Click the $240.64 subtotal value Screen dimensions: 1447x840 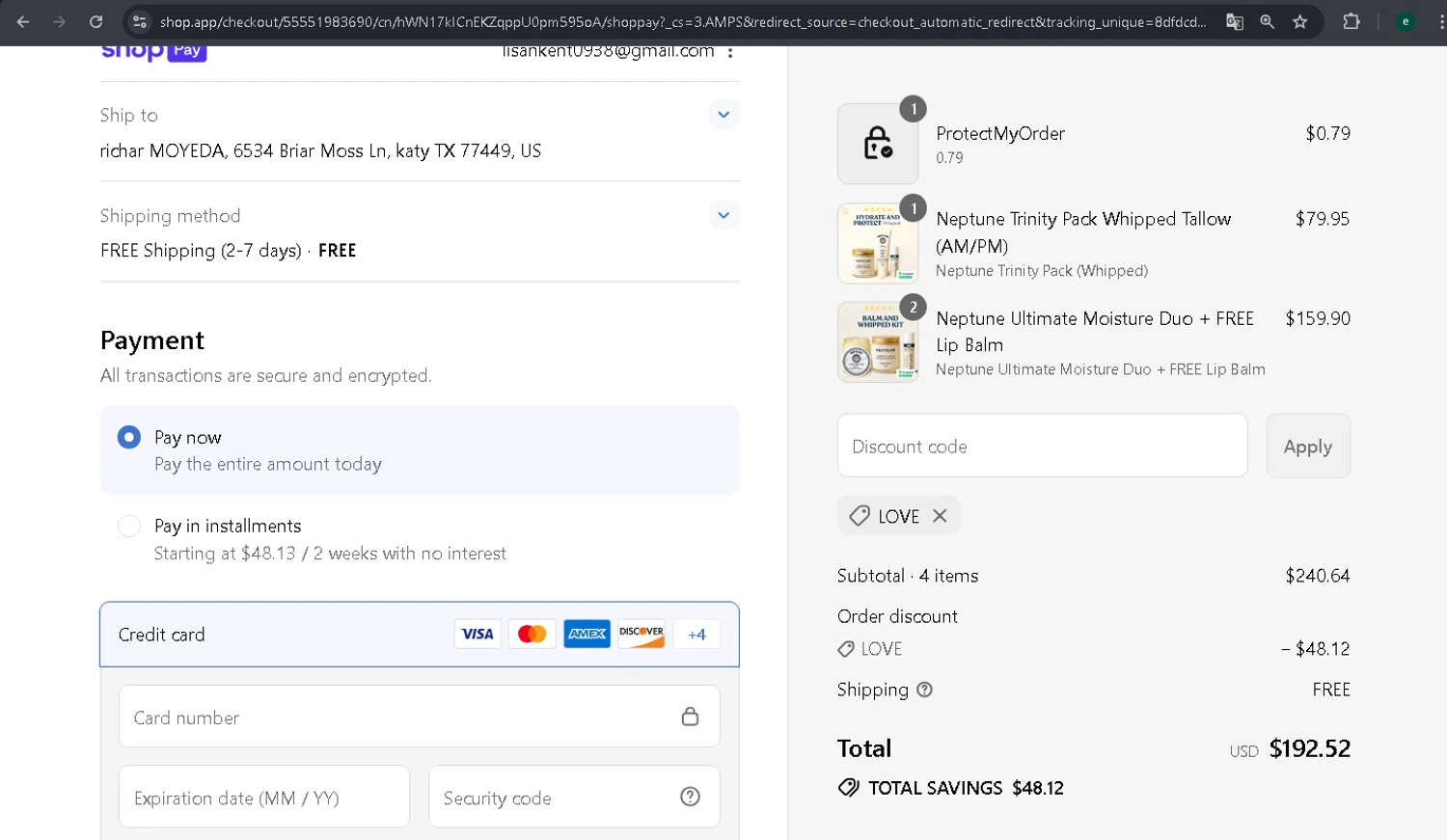click(x=1318, y=576)
